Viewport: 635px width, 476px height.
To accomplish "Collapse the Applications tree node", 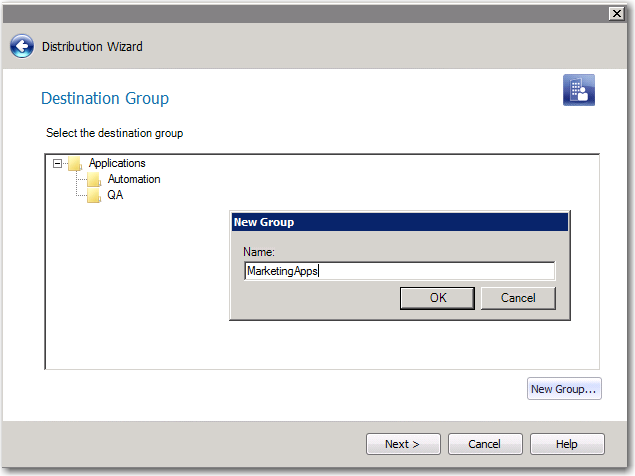I will click(x=57, y=164).
